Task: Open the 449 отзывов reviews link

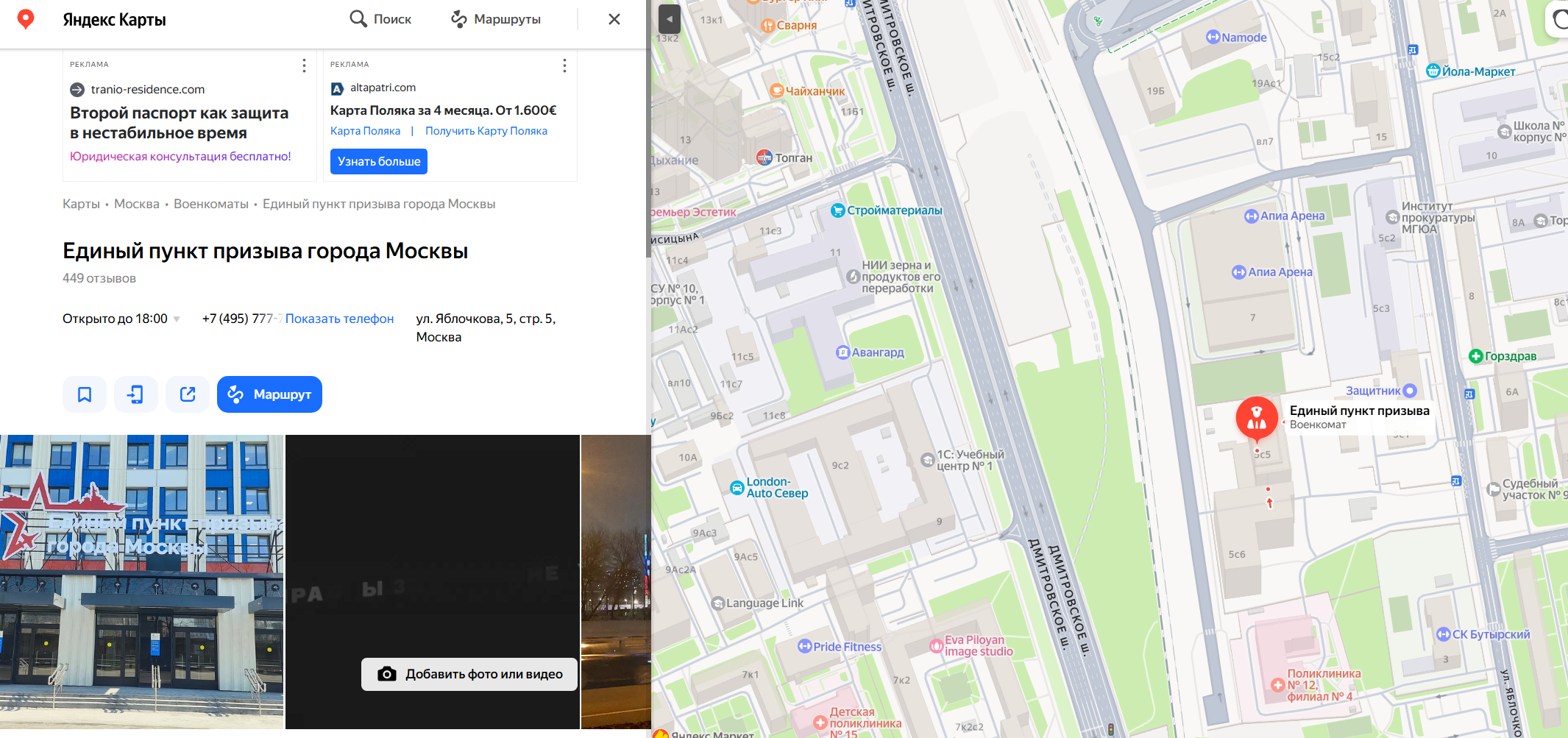Action: point(99,278)
